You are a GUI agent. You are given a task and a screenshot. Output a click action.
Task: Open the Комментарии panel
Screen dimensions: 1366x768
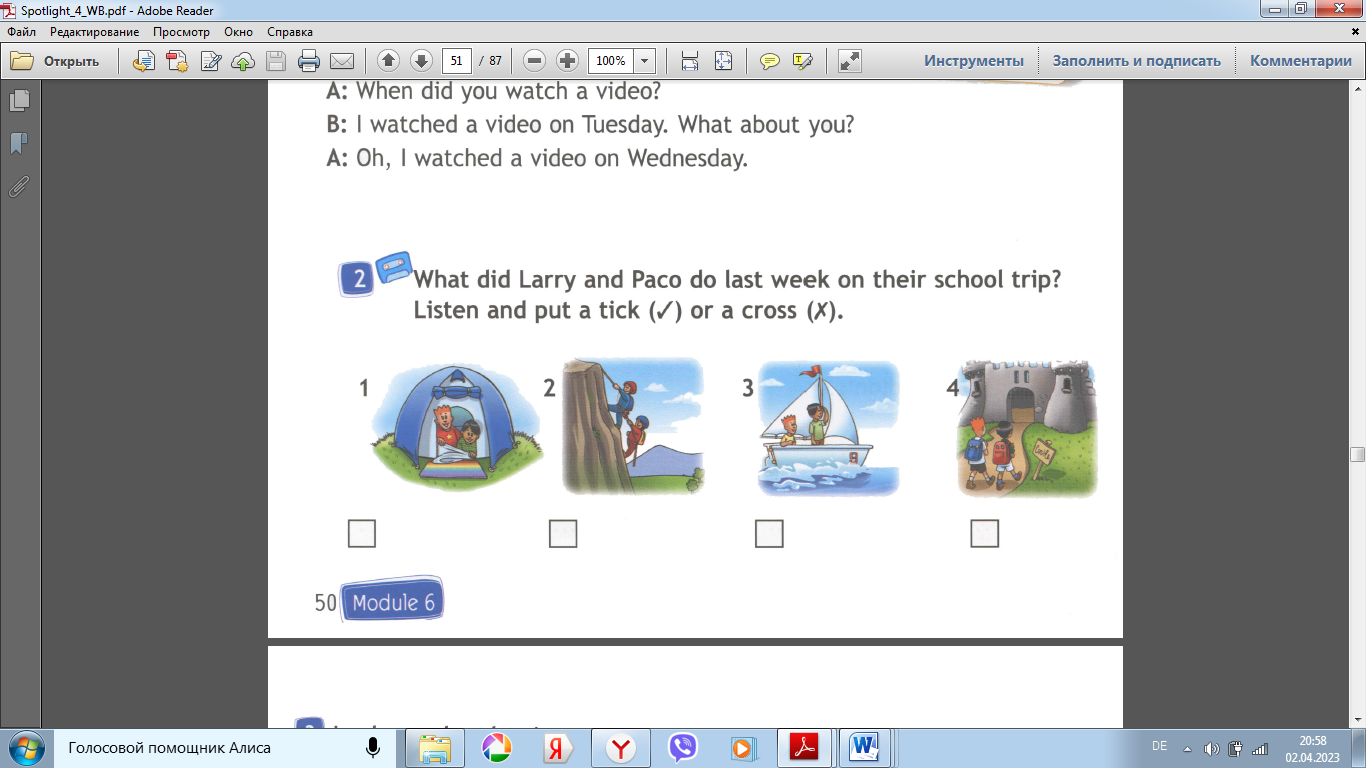click(x=1301, y=61)
